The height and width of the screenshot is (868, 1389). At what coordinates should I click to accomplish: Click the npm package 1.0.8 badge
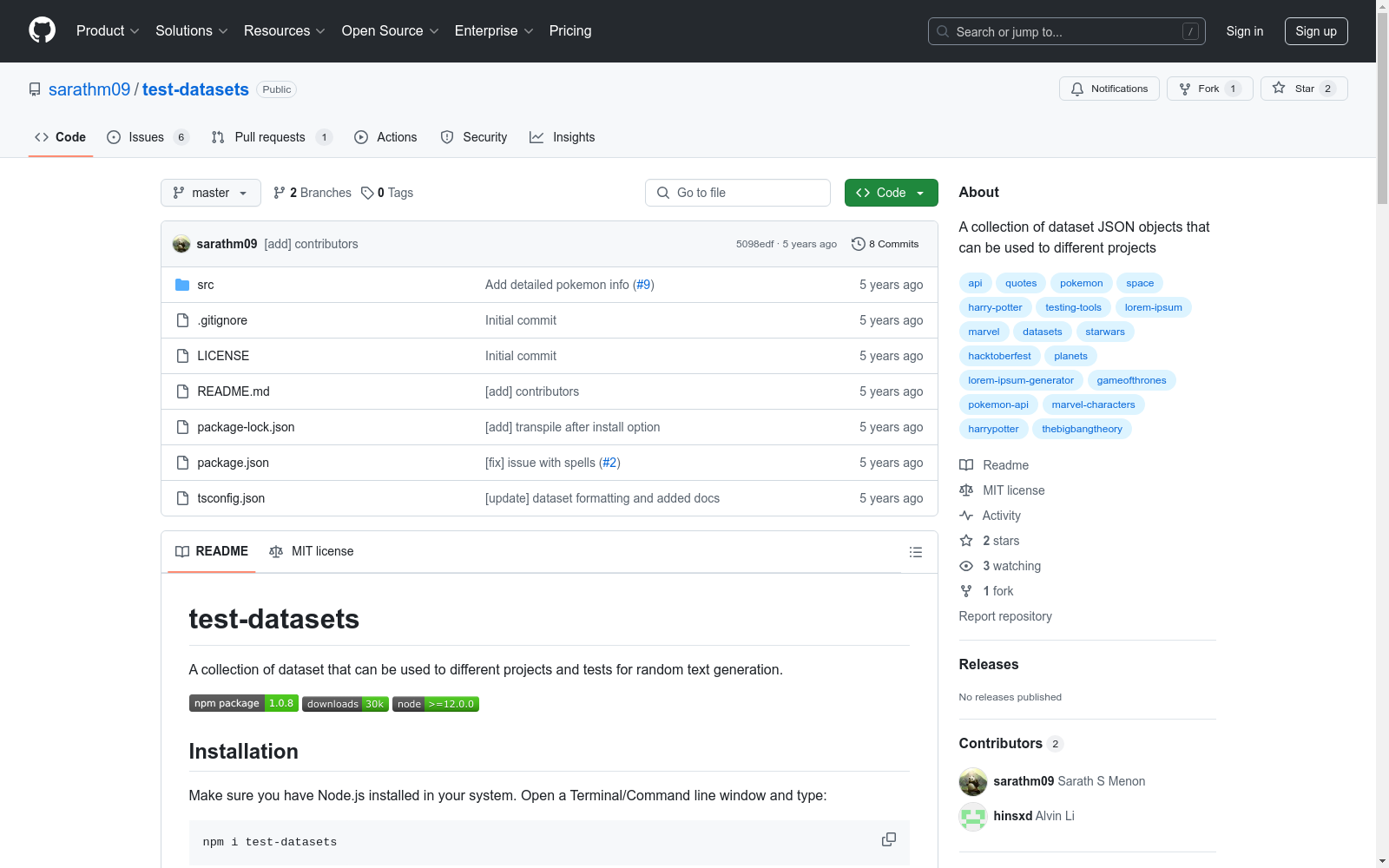click(244, 703)
